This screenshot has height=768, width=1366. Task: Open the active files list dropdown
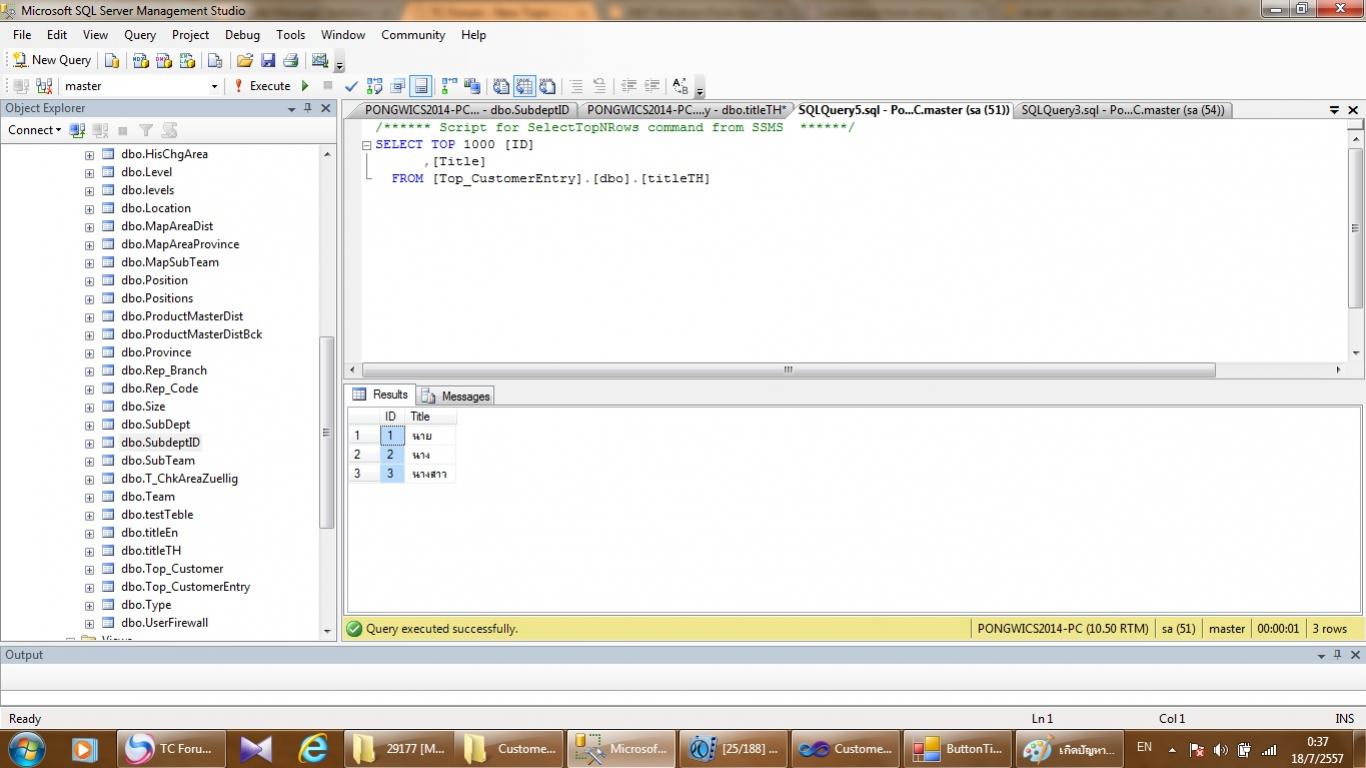point(1334,110)
